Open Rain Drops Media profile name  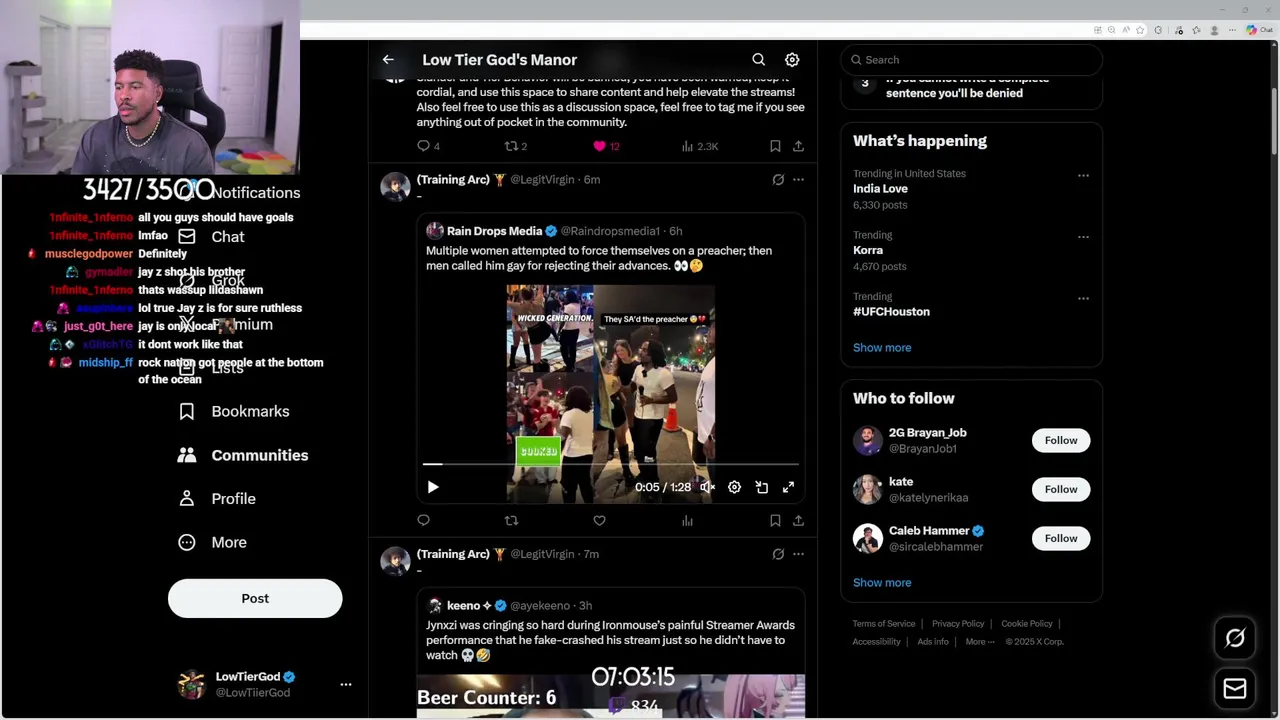pos(494,231)
